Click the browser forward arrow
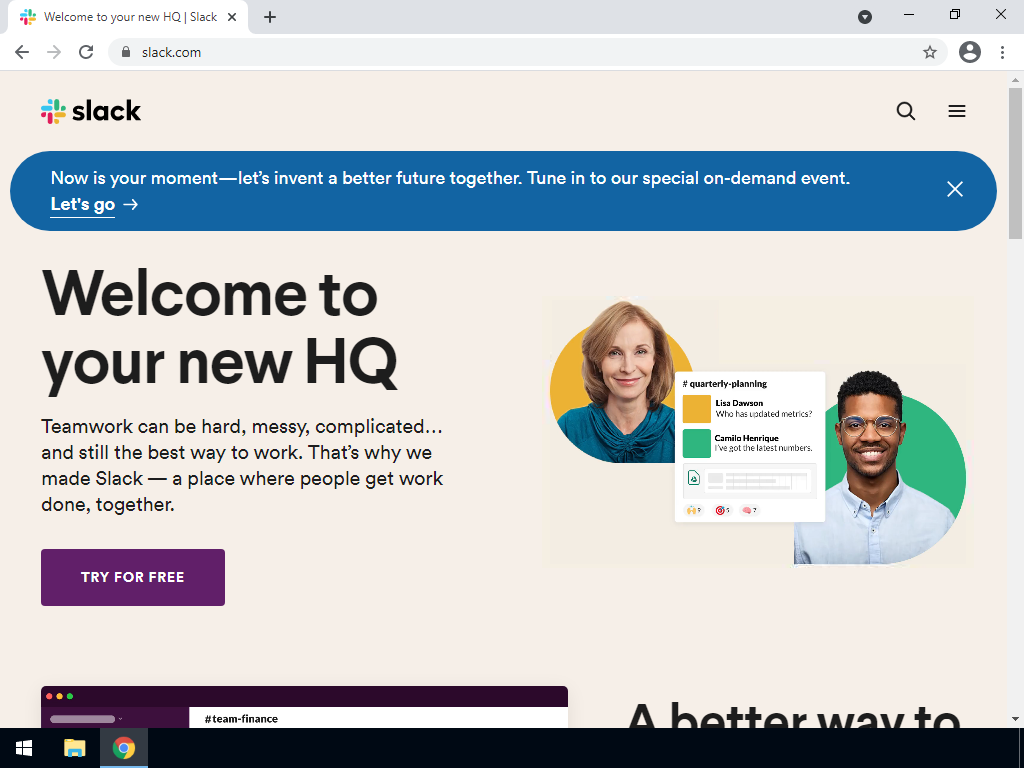 (x=54, y=52)
